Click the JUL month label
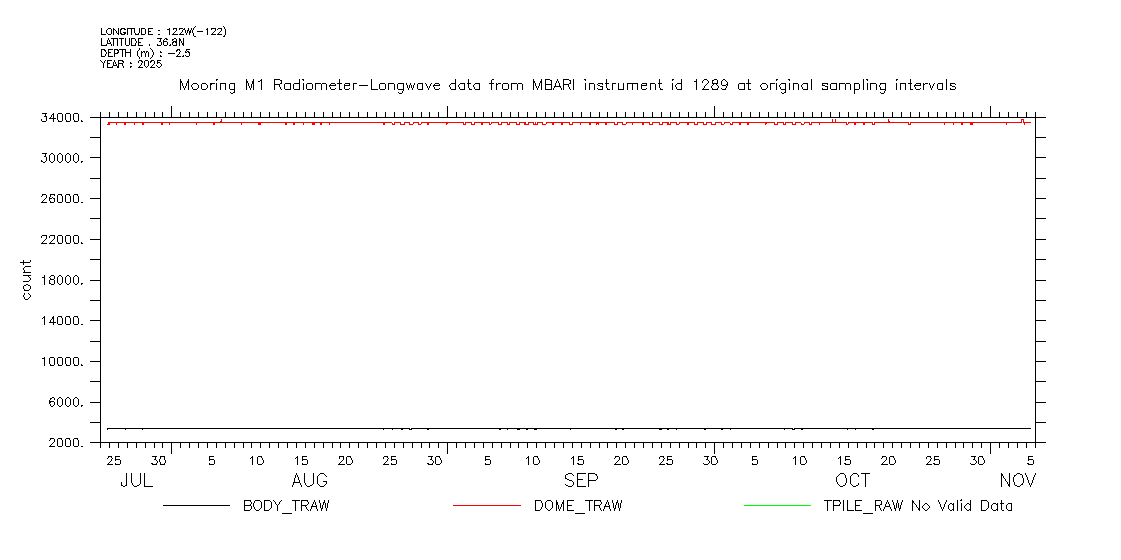 pyautogui.click(x=136, y=481)
